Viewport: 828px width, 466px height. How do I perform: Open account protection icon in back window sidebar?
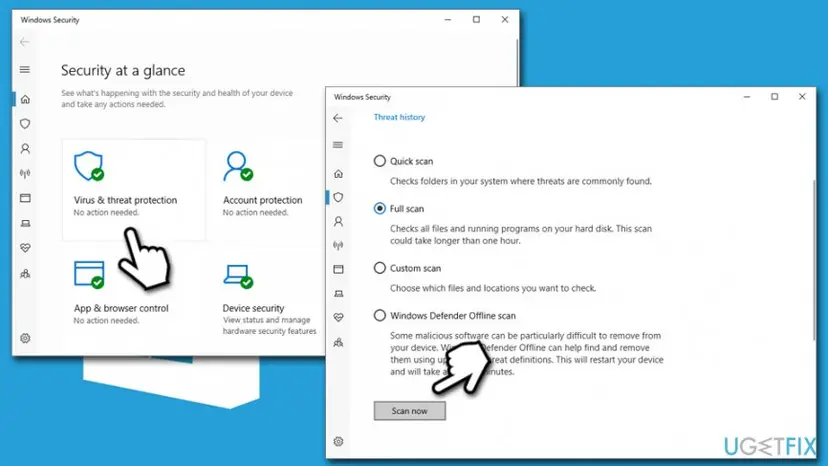25,148
